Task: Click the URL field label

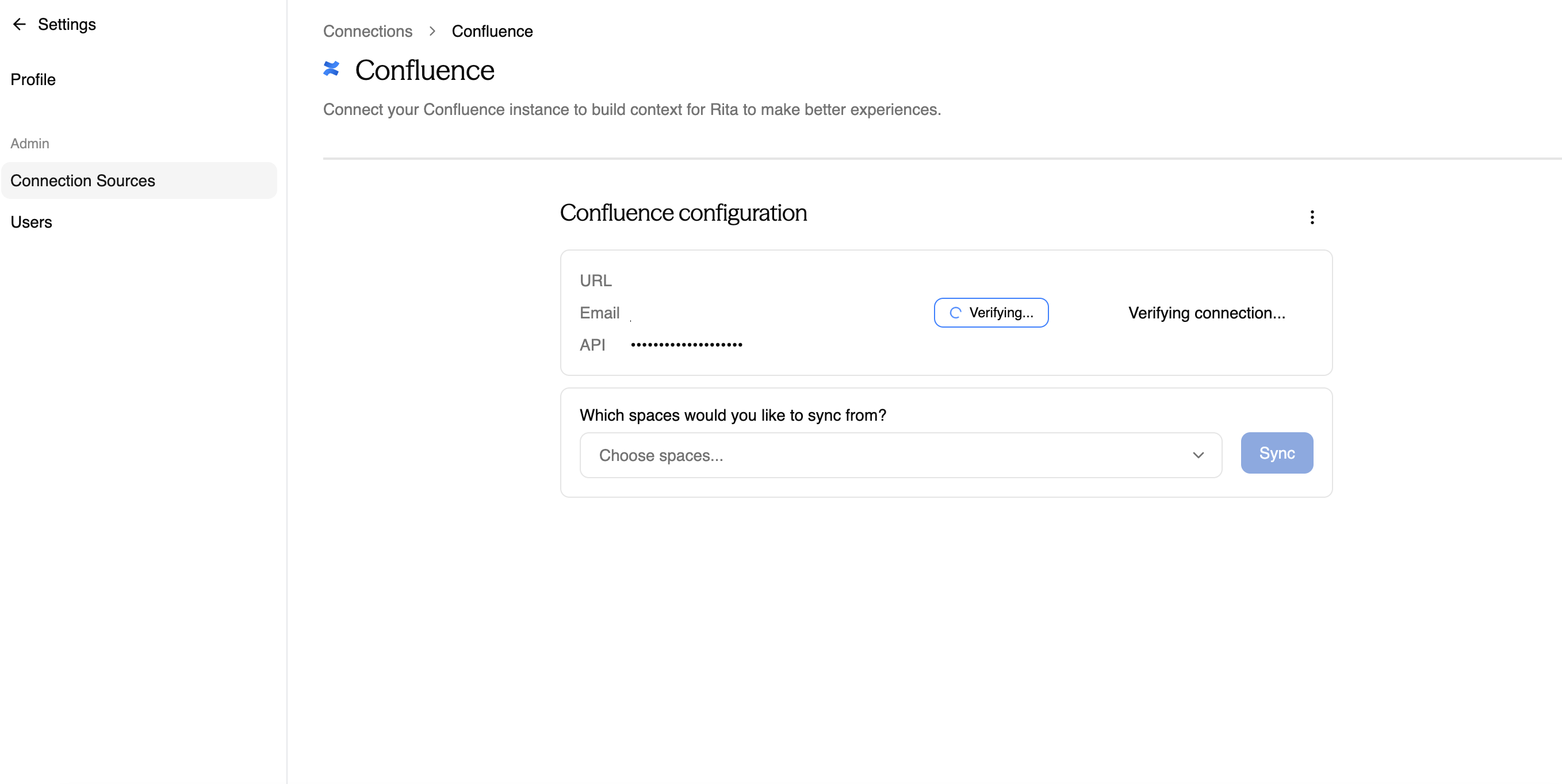Action: tap(595, 280)
